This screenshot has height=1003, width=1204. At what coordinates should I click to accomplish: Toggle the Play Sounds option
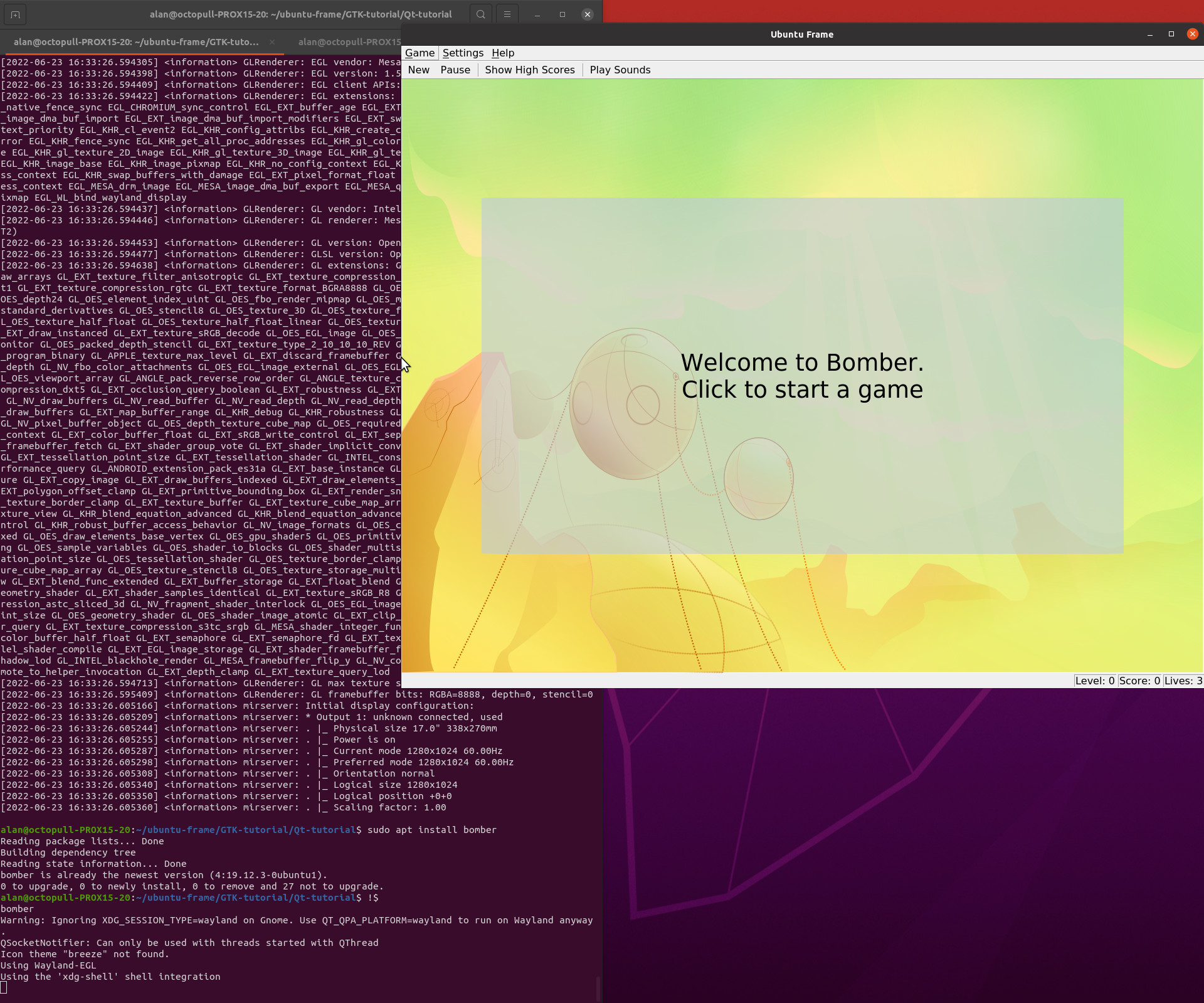pos(620,70)
